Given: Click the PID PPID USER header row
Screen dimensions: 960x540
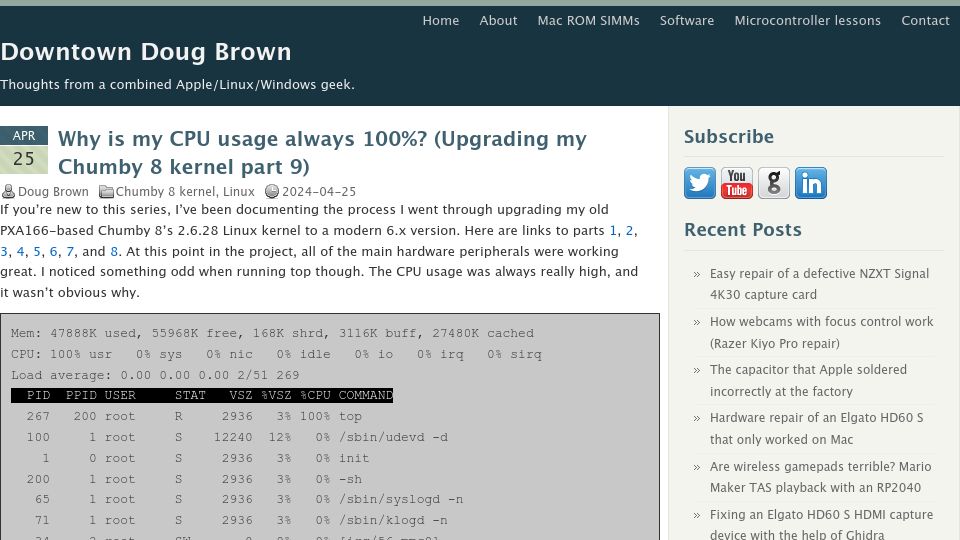Looking at the screenshot, I should coord(202,396).
